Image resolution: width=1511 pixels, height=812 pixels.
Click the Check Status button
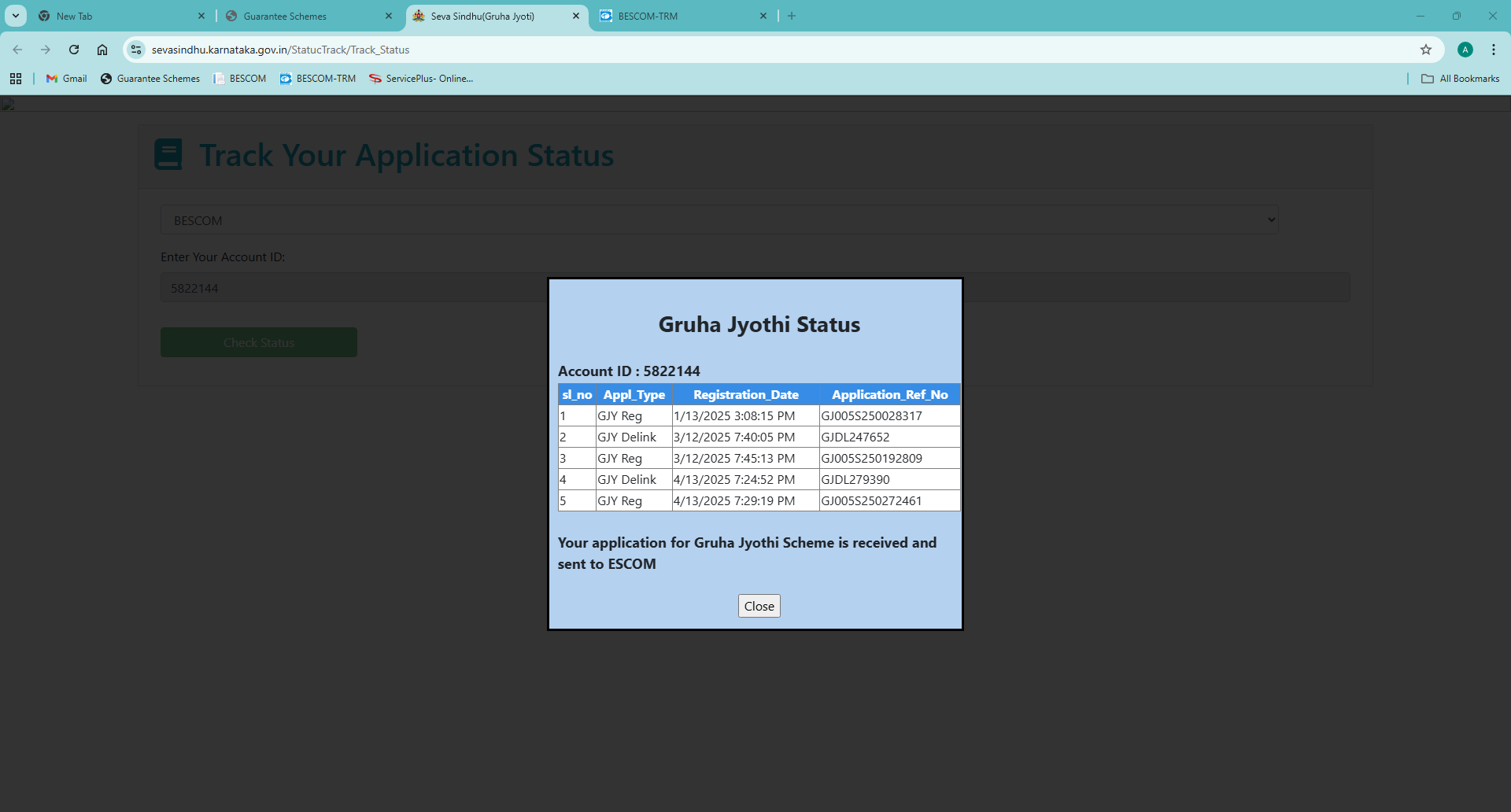pos(259,342)
